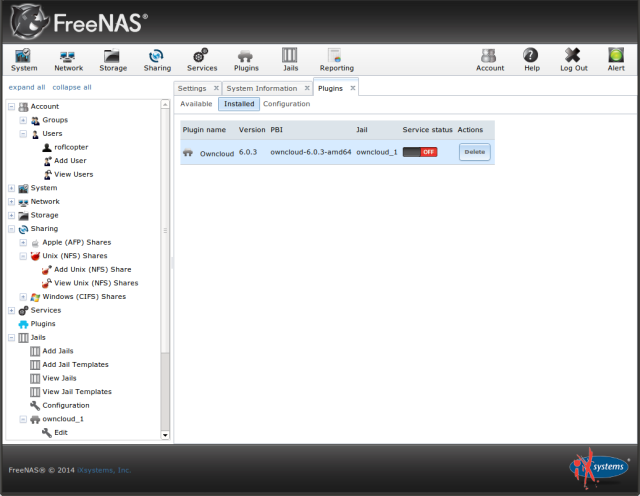The width and height of the screenshot is (640, 496).
Task: Click the green Alert icon
Action: tap(616, 60)
